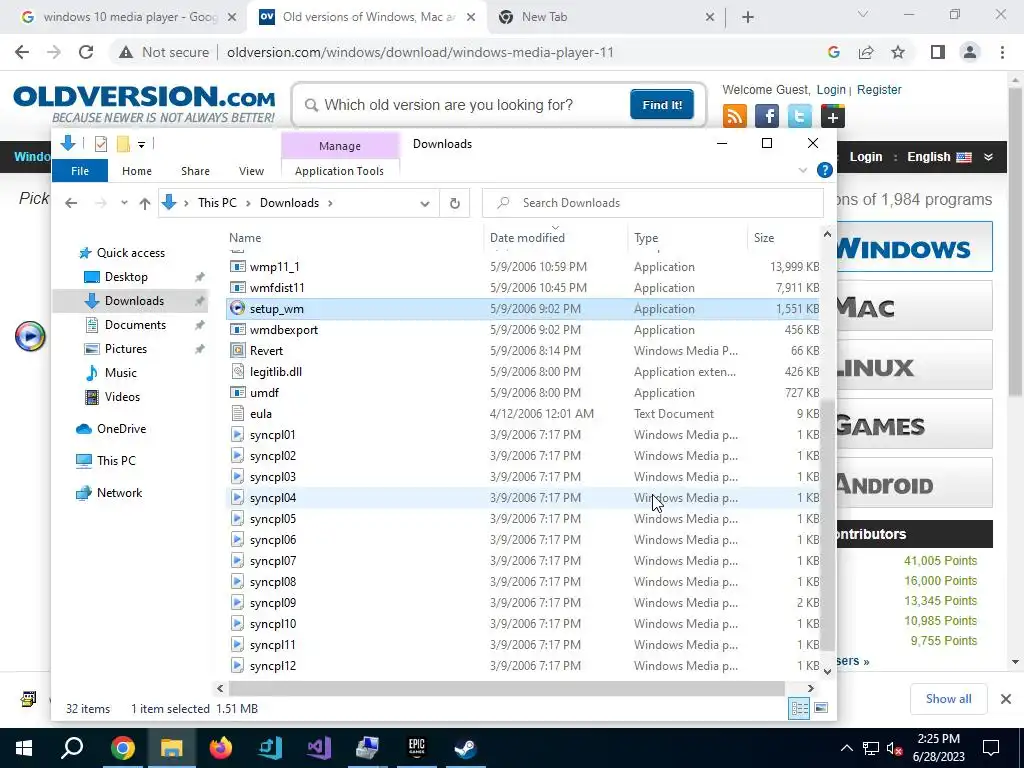Image resolution: width=1024 pixels, height=768 pixels.
Task: Launch Steam from the taskbar
Action: point(465,748)
